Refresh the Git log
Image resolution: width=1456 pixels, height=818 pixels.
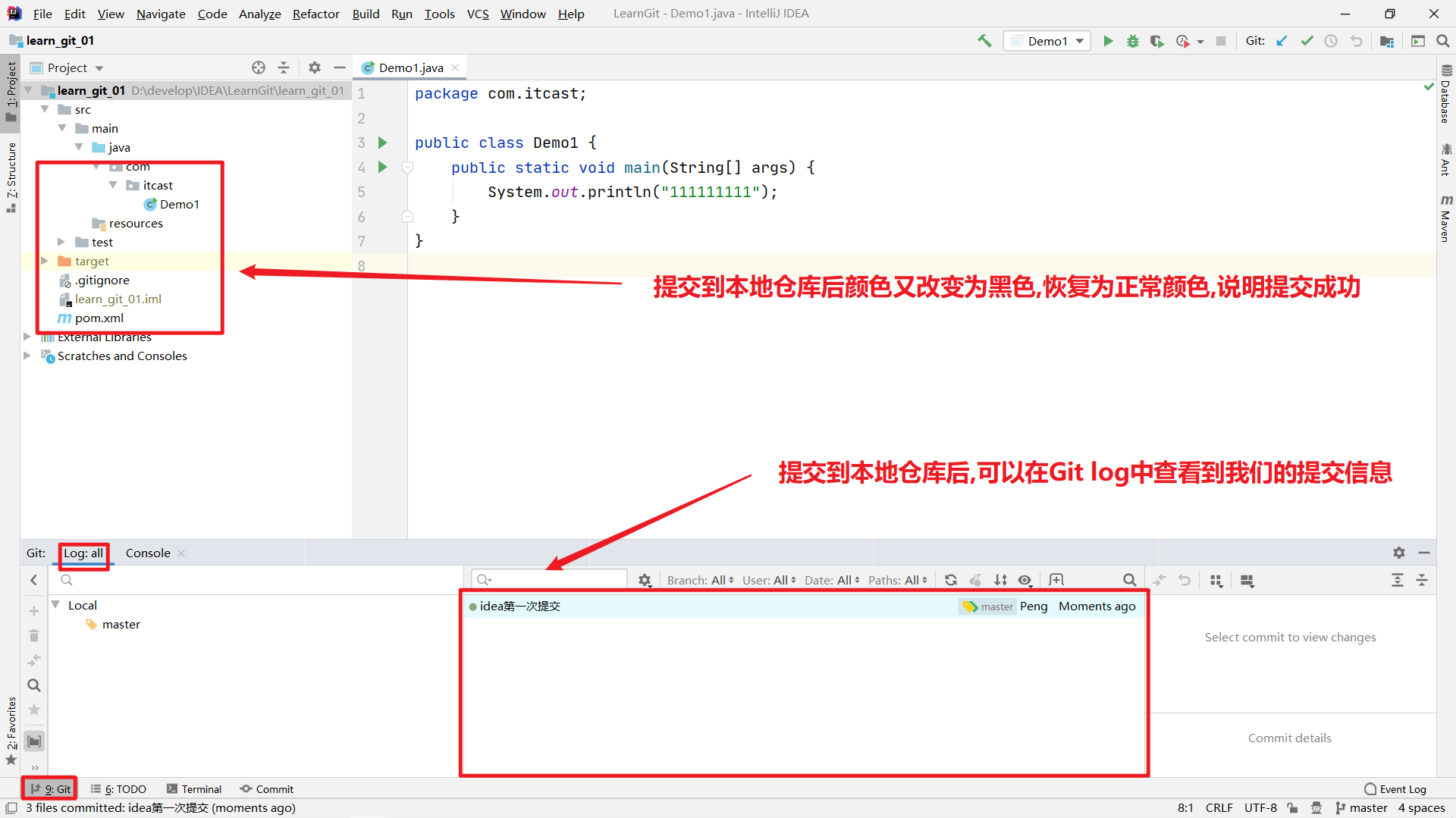pos(951,580)
